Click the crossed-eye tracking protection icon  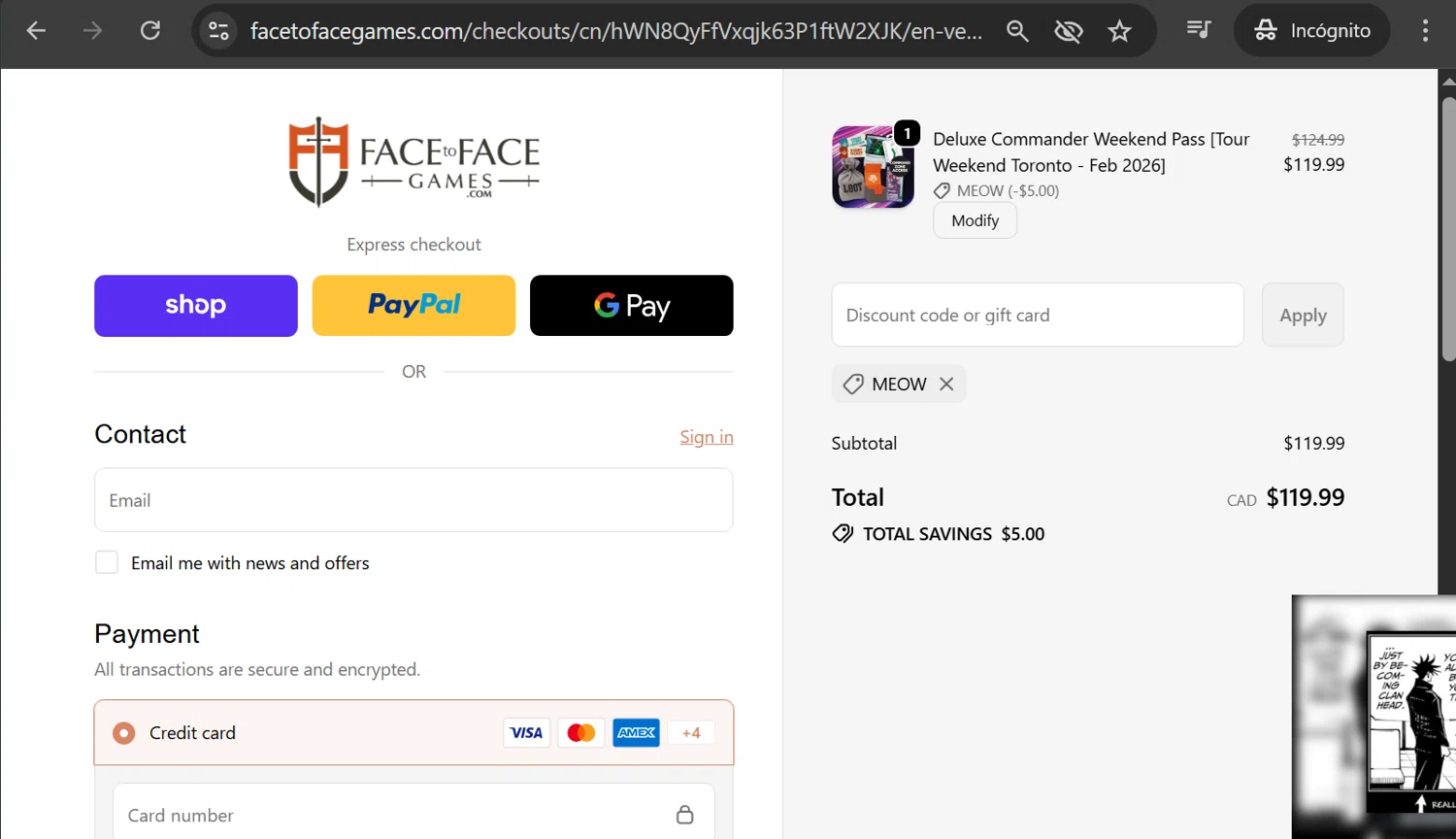pyautogui.click(x=1069, y=31)
